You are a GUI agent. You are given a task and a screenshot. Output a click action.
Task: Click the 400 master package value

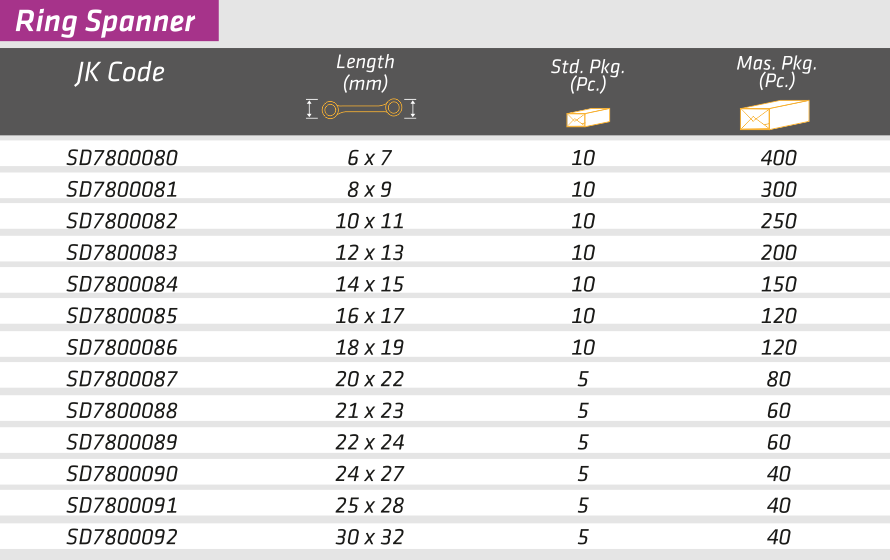click(x=778, y=158)
